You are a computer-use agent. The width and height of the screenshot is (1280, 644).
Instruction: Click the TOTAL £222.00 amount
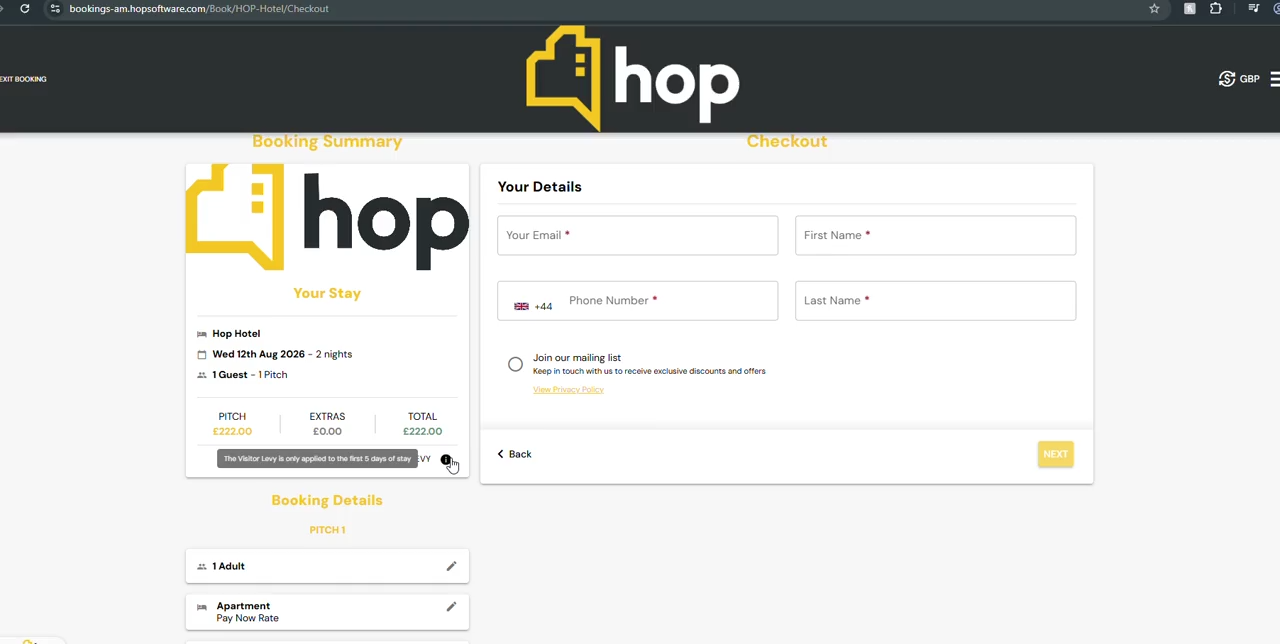pos(422,431)
